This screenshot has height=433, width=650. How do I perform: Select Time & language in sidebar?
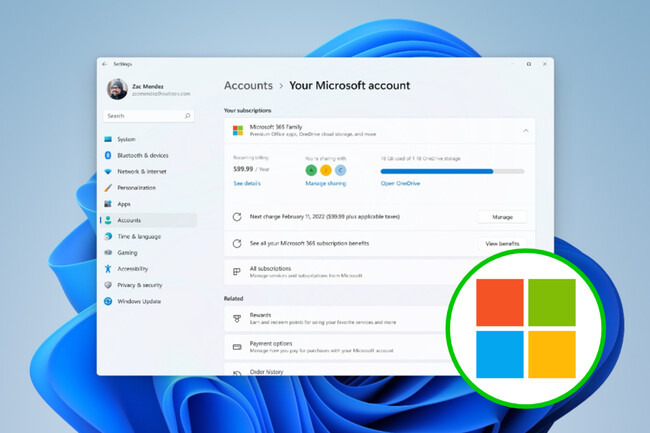click(138, 236)
